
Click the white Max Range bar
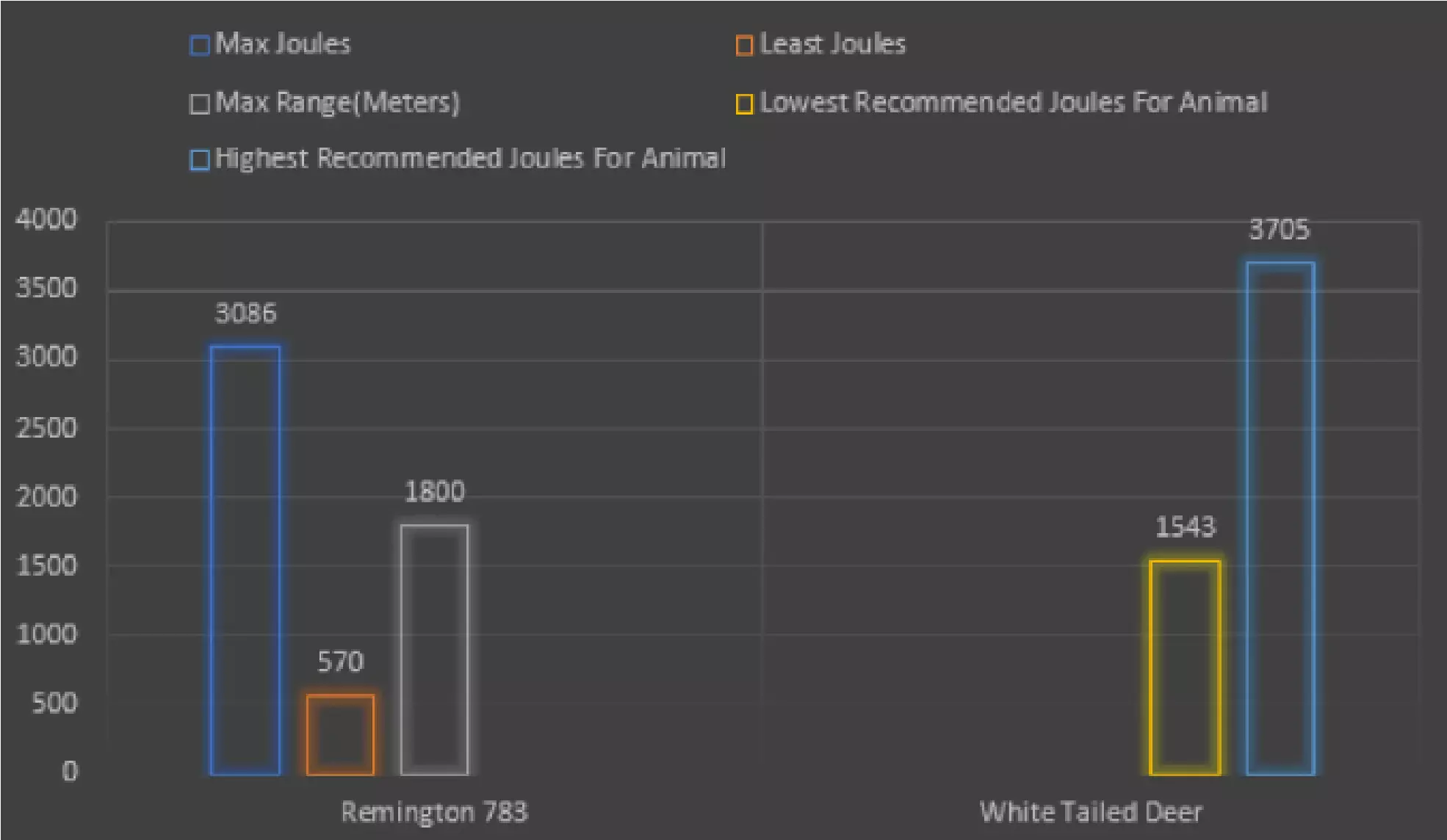(434, 649)
